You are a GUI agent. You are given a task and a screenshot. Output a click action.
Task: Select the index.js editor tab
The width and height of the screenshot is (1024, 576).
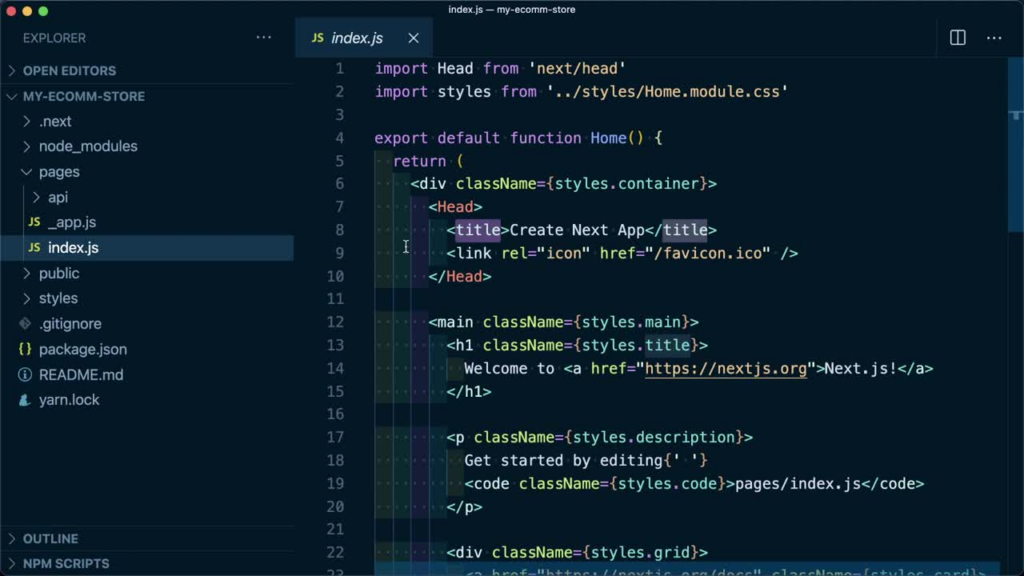[x=357, y=38]
